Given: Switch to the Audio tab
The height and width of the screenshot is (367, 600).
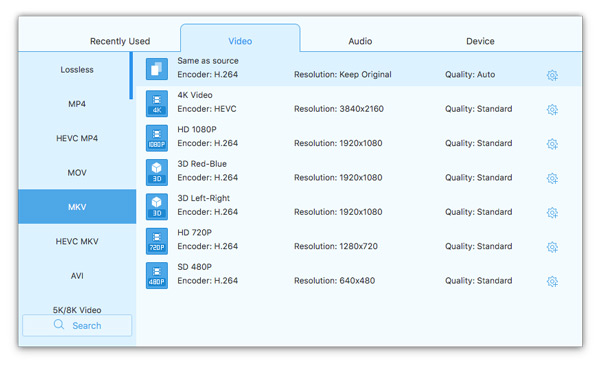Looking at the screenshot, I should click(x=360, y=41).
